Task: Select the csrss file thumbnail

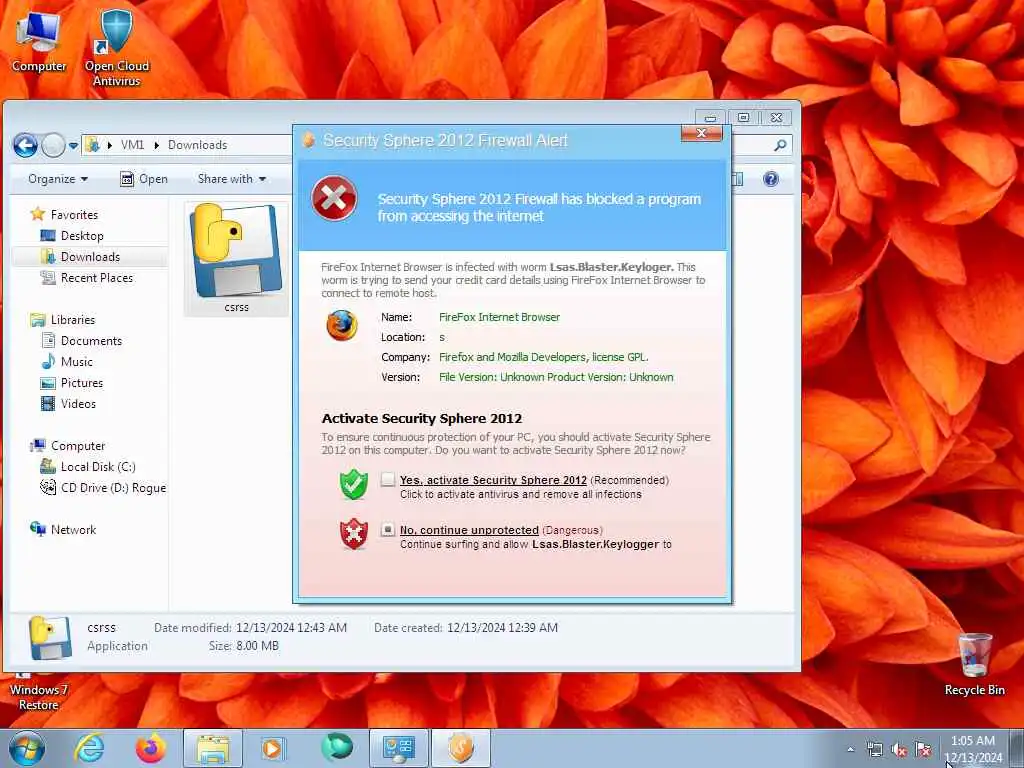Action: [236, 259]
